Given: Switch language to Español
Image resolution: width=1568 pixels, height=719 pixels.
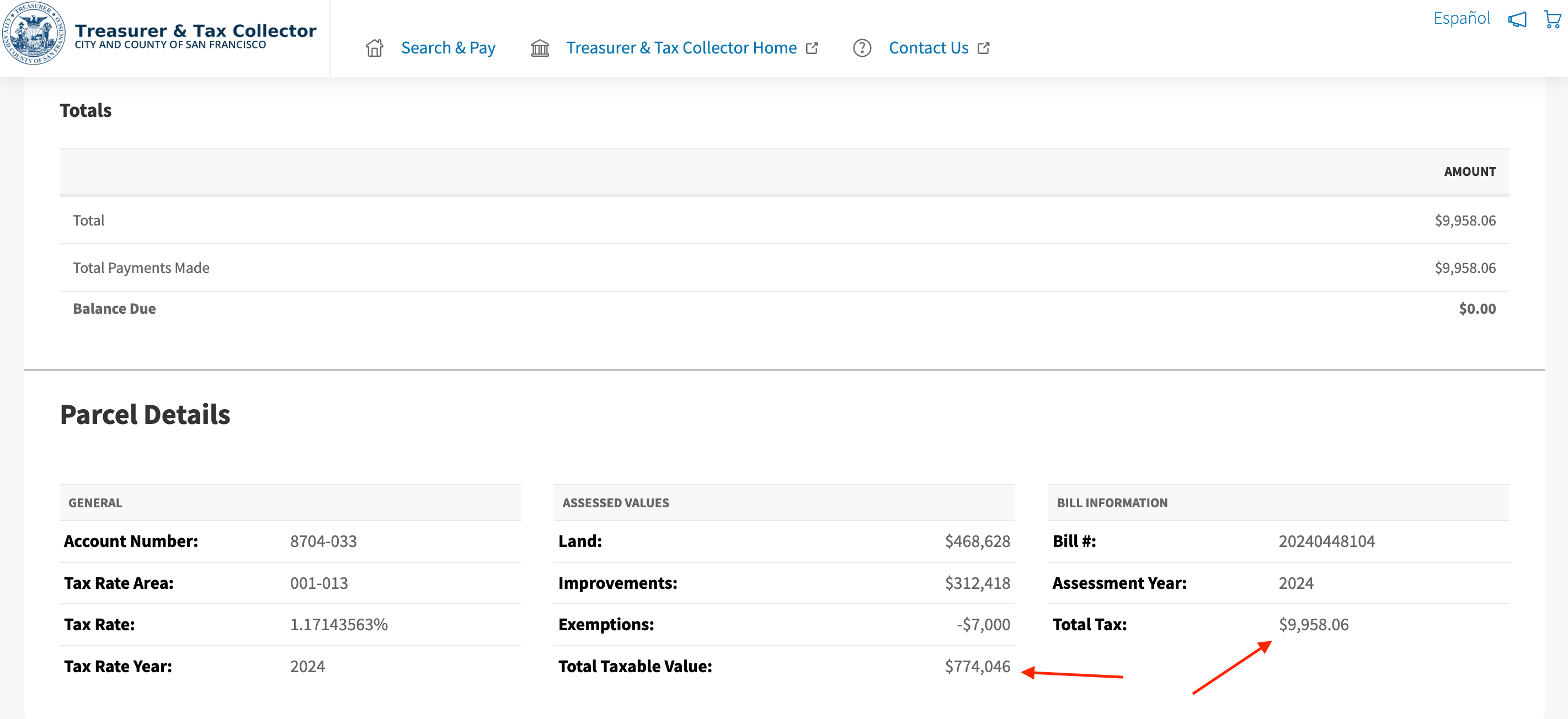Looking at the screenshot, I should (x=1461, y=18).
